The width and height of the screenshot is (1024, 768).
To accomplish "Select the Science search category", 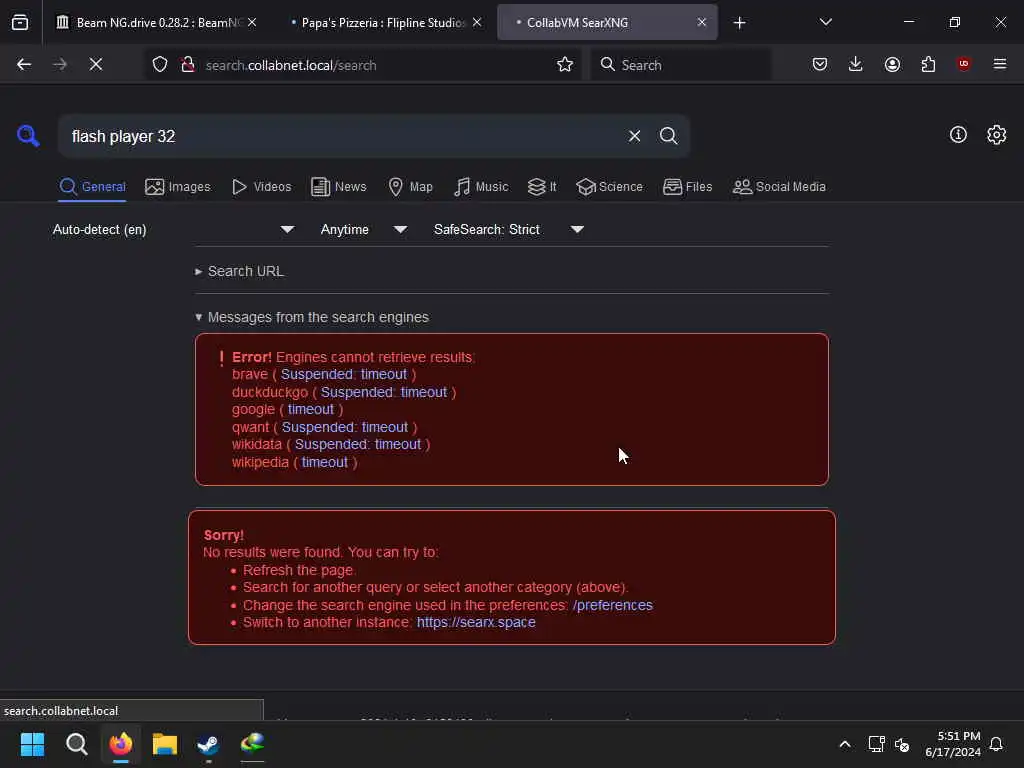I will point(609,187).
